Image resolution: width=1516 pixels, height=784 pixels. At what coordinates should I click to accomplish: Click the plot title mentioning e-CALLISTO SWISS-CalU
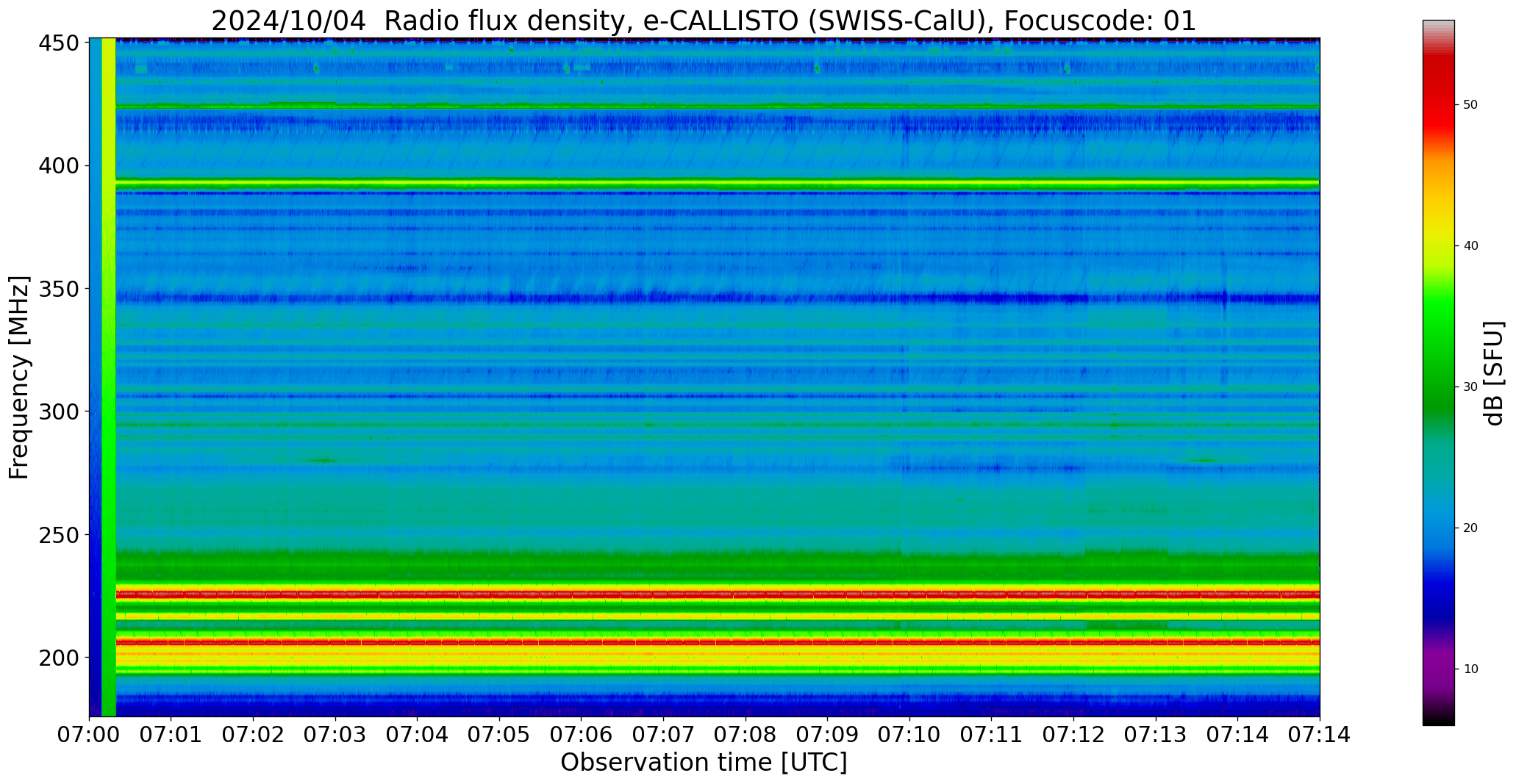coord(704,21)
